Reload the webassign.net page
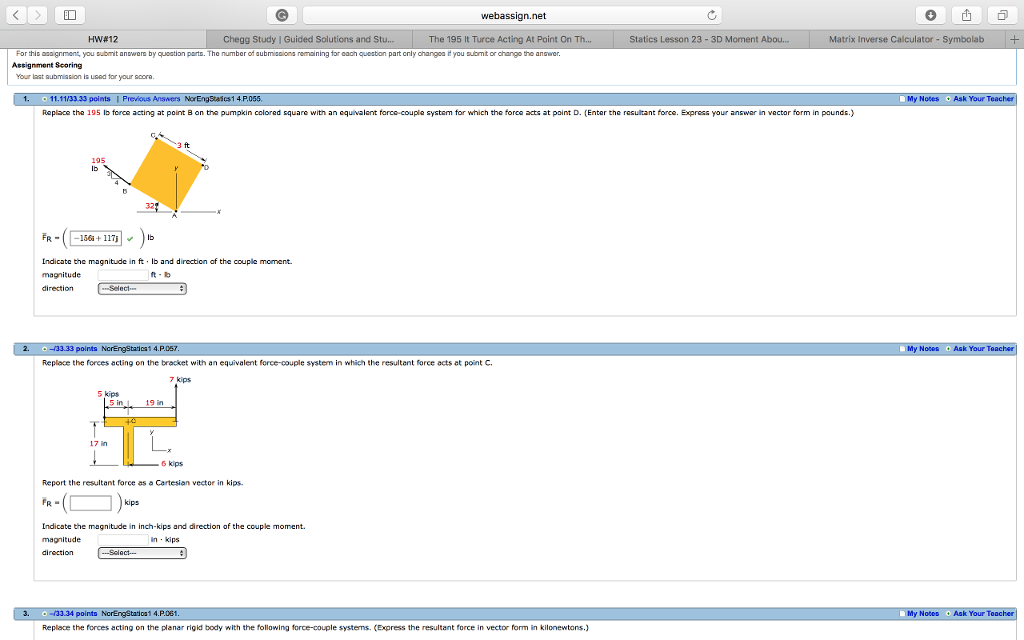This screenshot has width=1024, height=640. pos(712,15)
